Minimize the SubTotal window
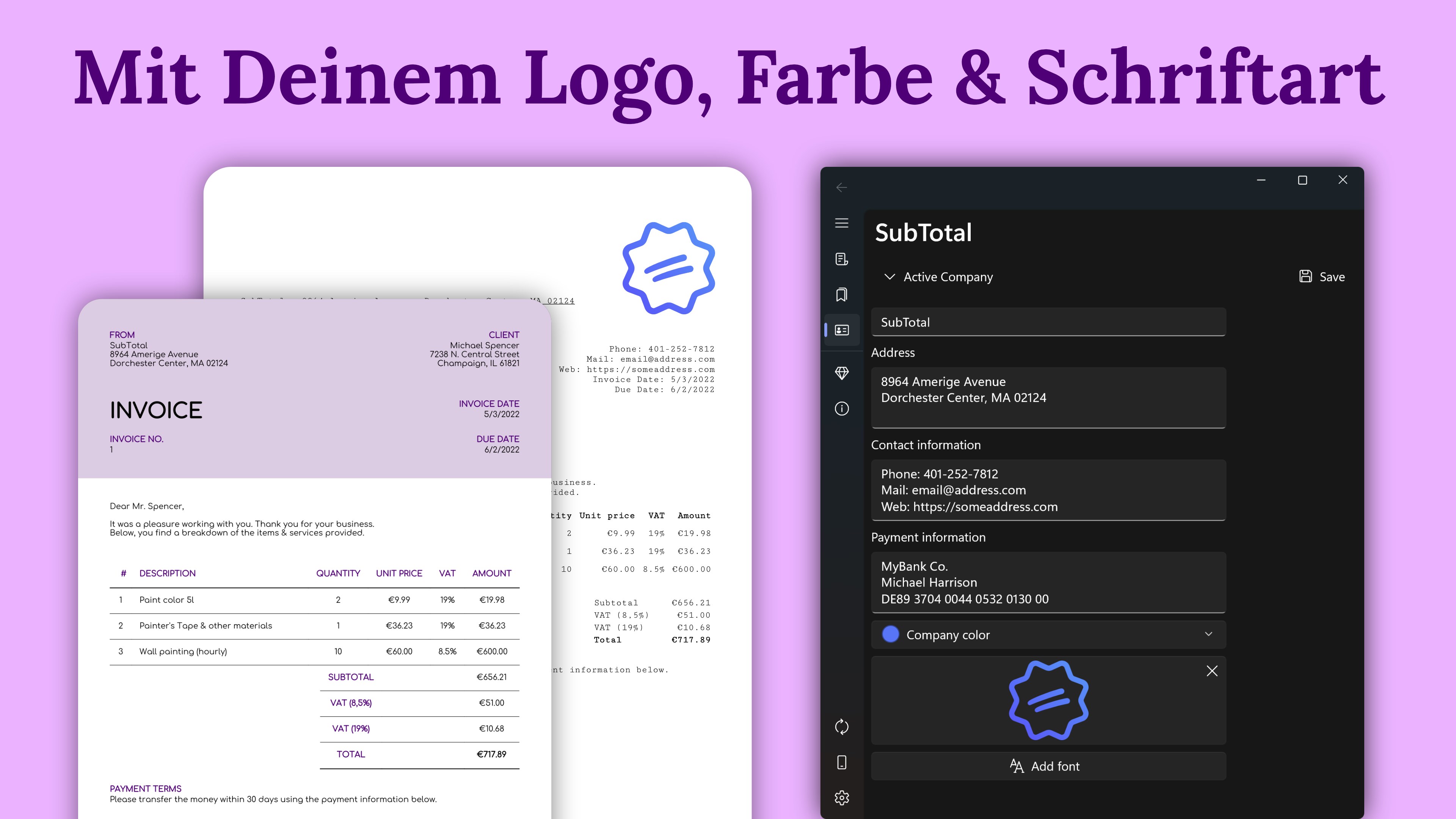 tap(1261, 180)
